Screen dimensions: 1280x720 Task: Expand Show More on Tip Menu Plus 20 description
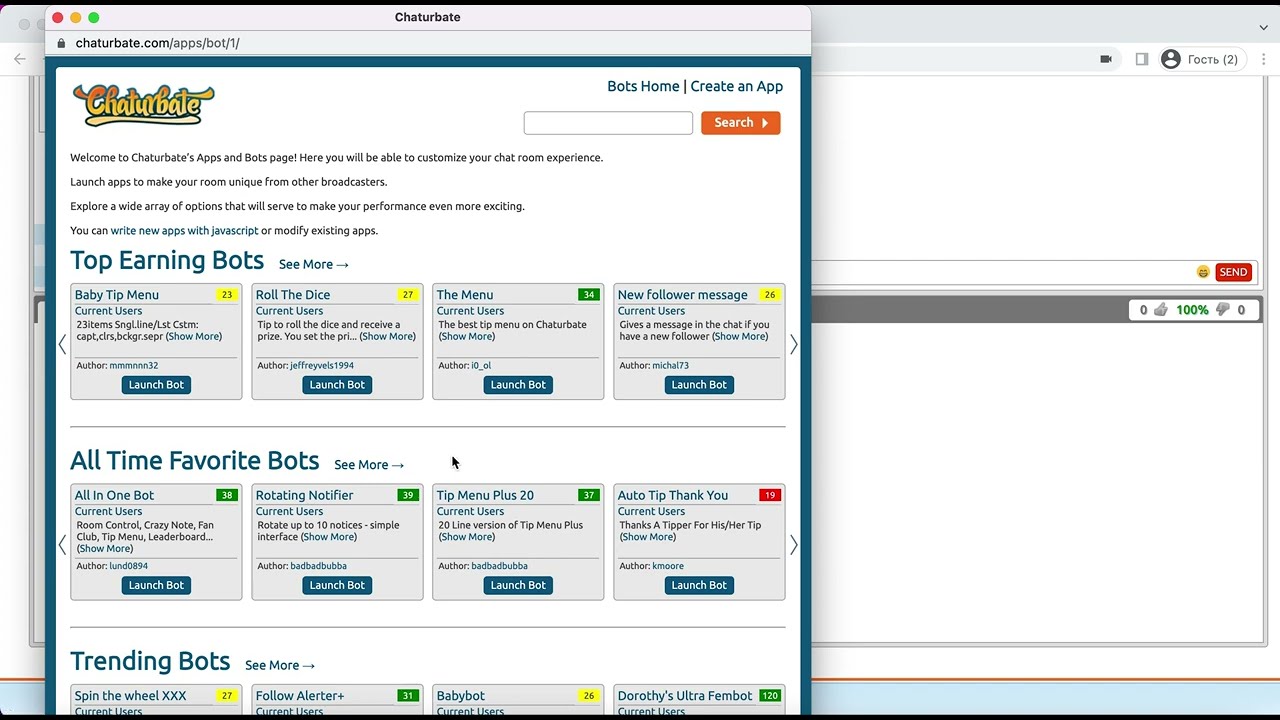pyautogui.click(x=467, y=536)
